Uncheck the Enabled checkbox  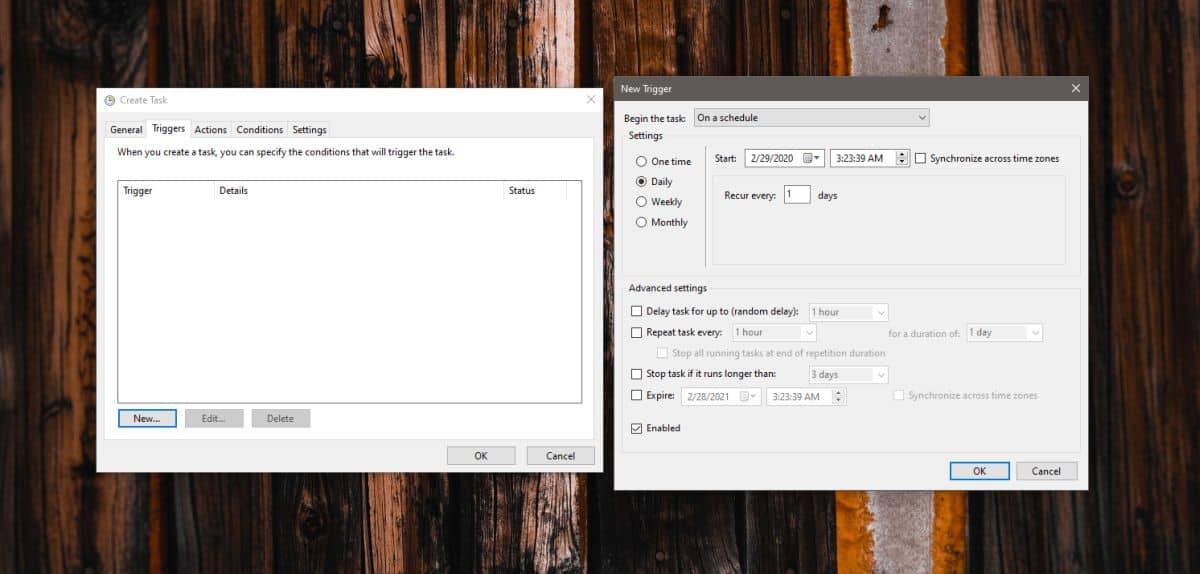point(637,428)
